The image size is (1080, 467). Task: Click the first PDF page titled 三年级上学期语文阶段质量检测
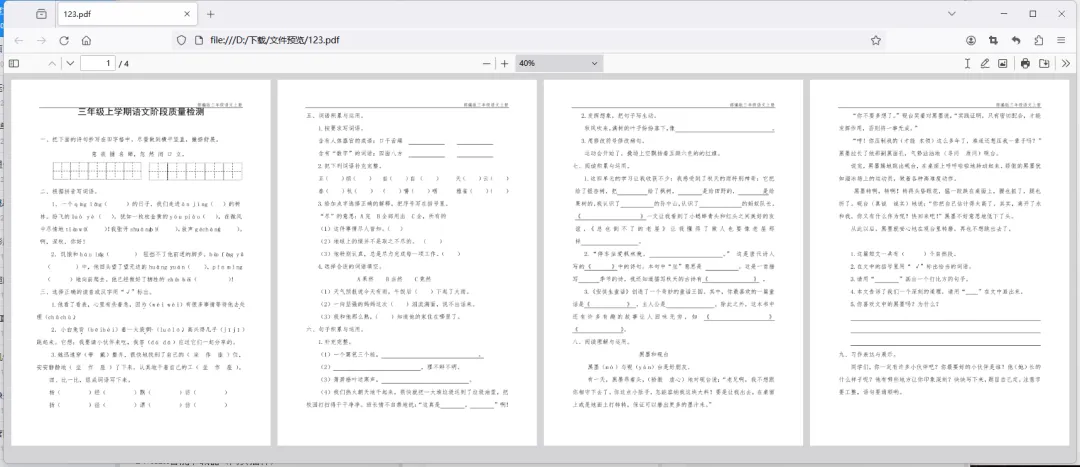point(141,262)
